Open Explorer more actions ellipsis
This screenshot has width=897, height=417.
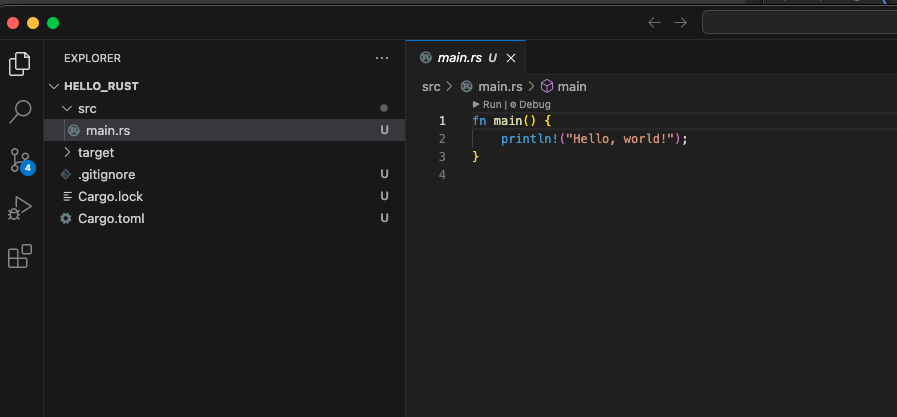382,58
